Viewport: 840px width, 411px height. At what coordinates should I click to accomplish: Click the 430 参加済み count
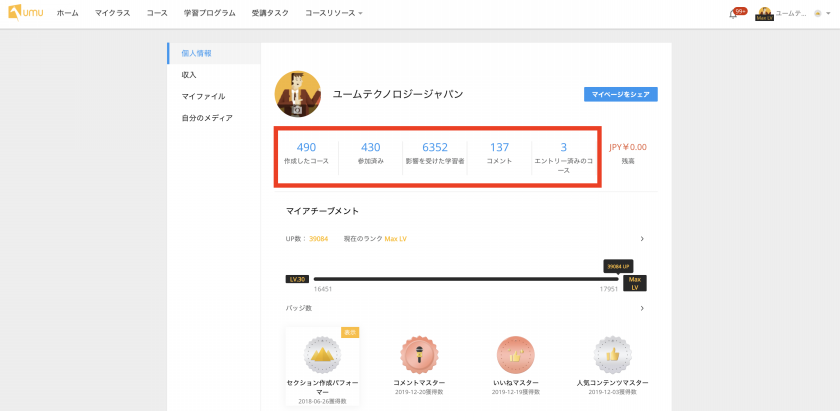click(x=371, y=153)
